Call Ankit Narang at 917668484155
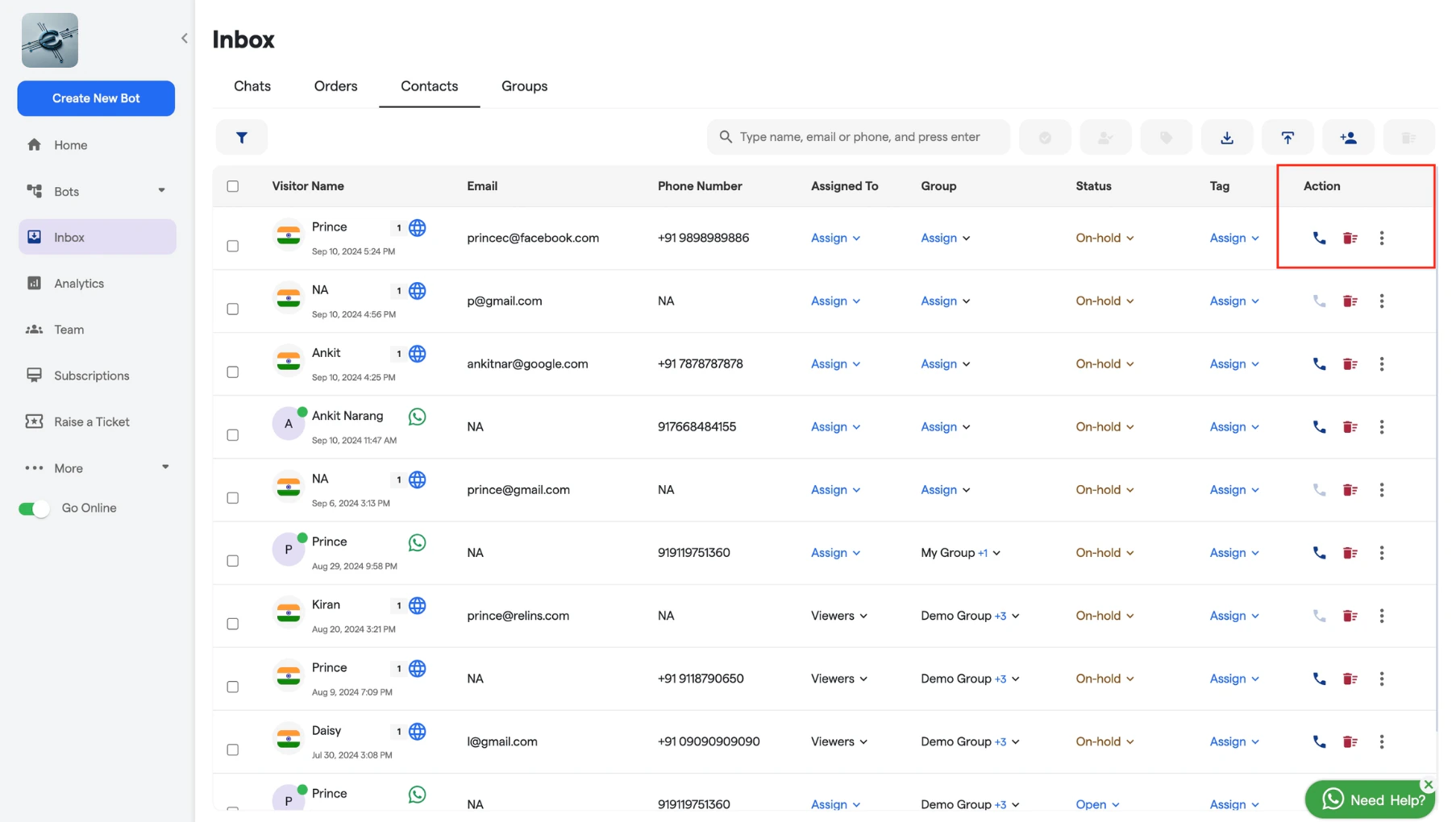This screenshot has width=1456, height=822. pos(1319,426)
